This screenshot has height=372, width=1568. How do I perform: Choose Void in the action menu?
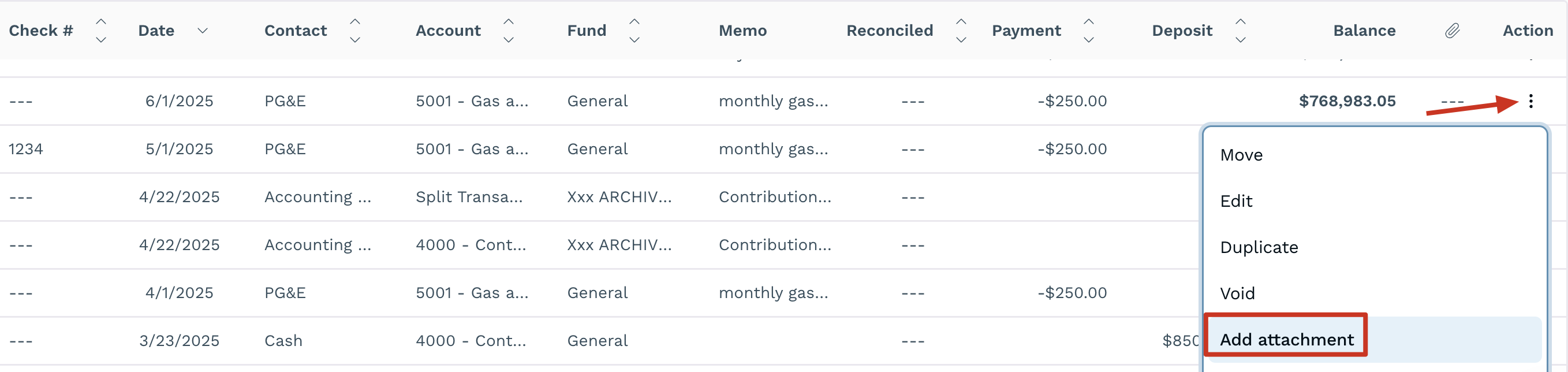click(1237, 294)
